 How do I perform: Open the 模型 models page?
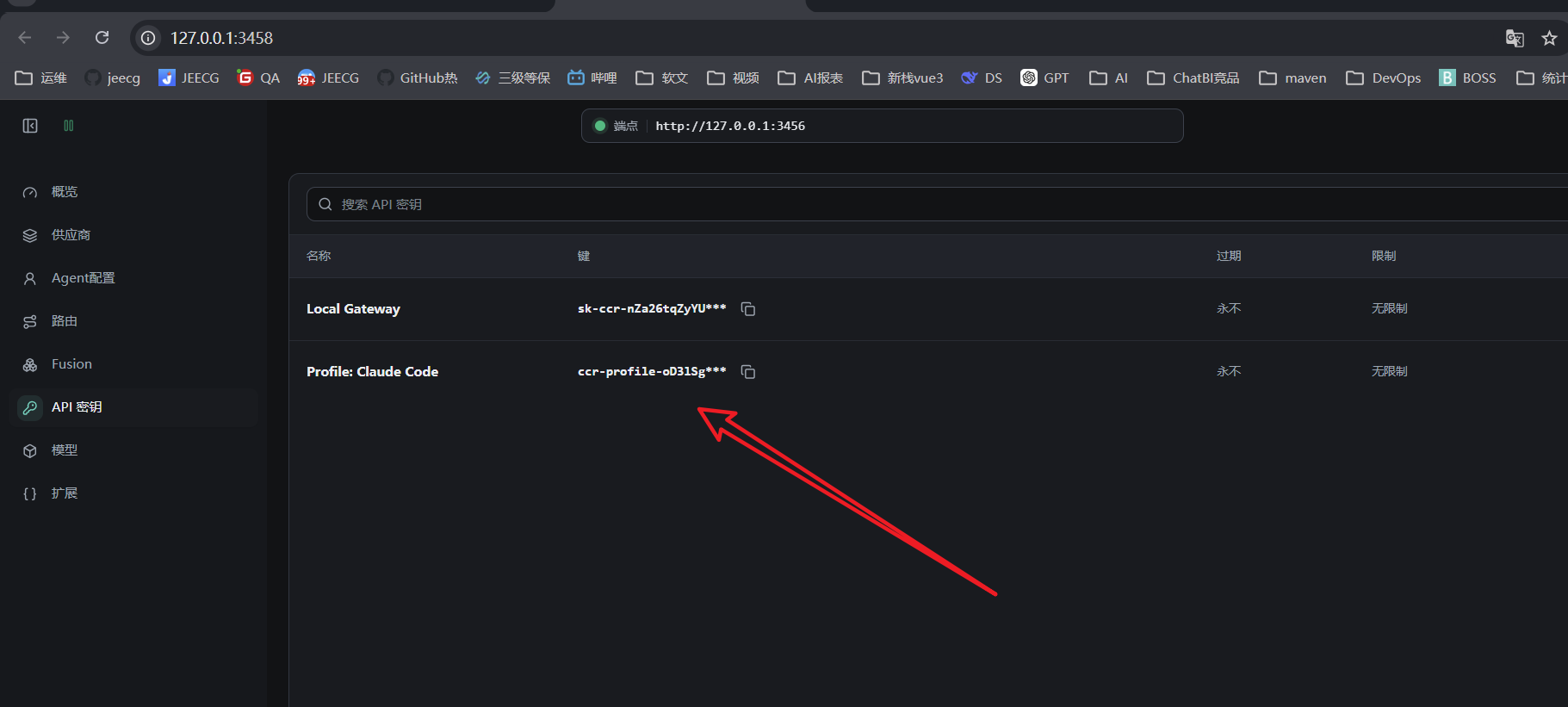coord(133,450)
